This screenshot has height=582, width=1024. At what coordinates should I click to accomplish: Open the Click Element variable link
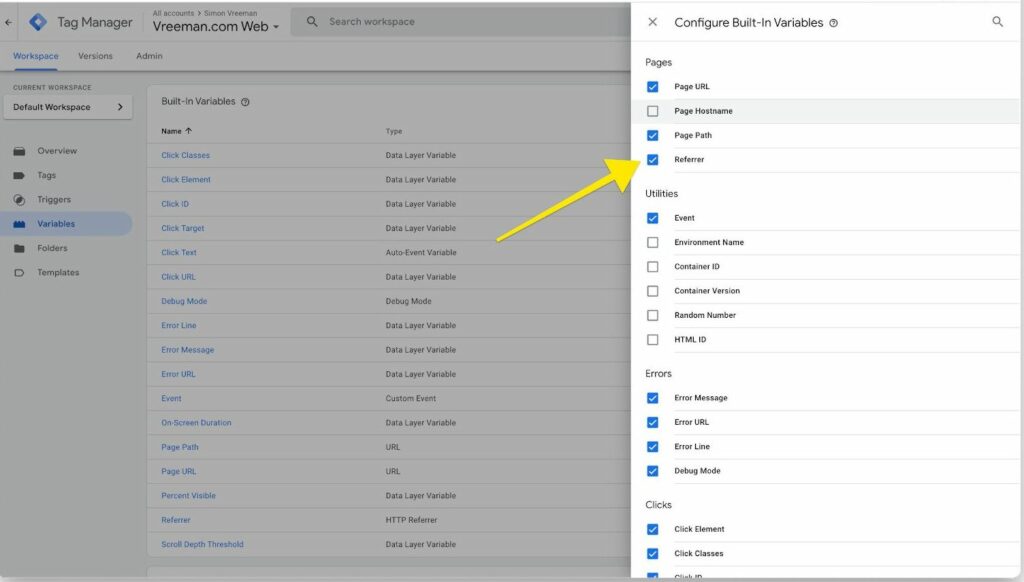pyautogui.click(x=185, y=180)
